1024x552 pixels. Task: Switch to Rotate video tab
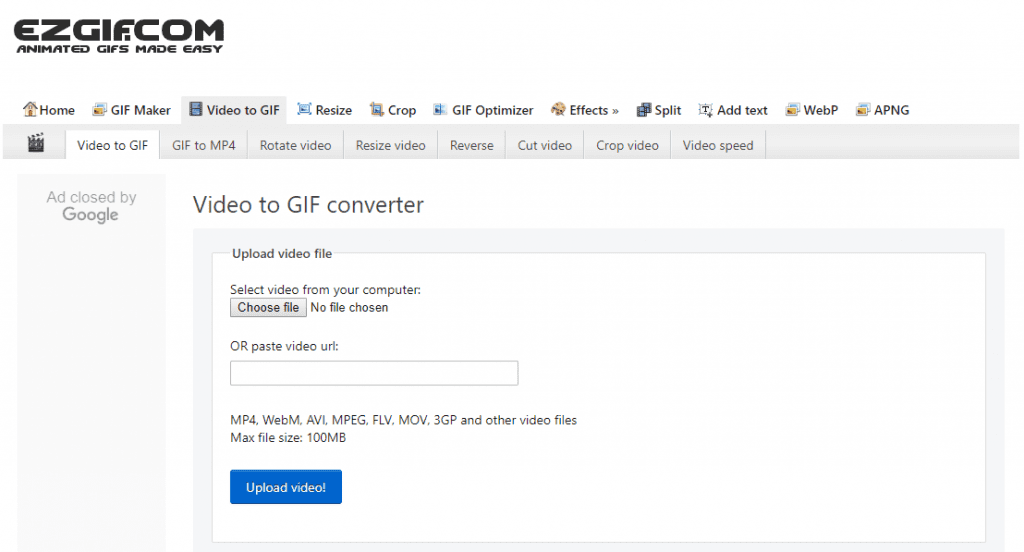coord(295,145)
